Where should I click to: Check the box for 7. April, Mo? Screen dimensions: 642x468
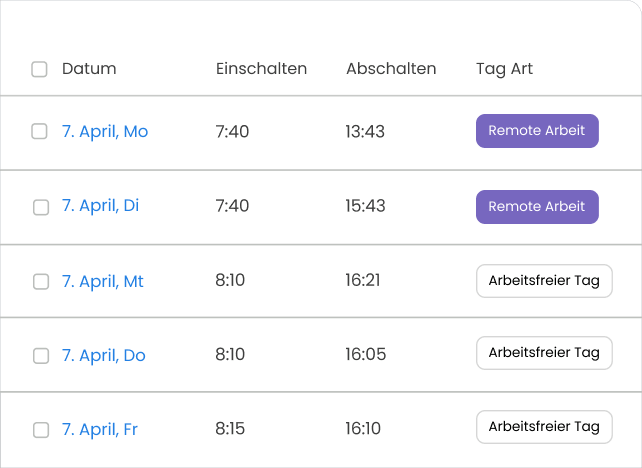pyautogui.click(x=40, y=132)
